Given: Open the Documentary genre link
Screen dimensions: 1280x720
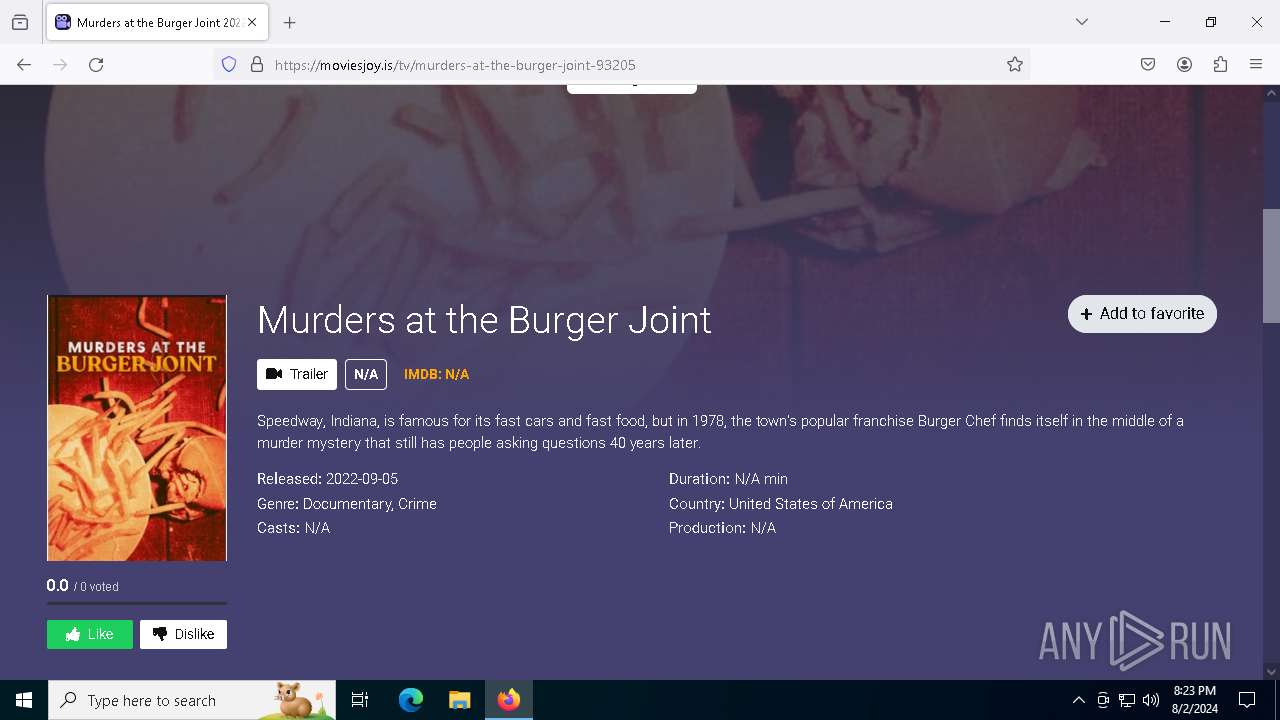Looking at the screenshot, I should pyautogui.click(x=346, y=504).
